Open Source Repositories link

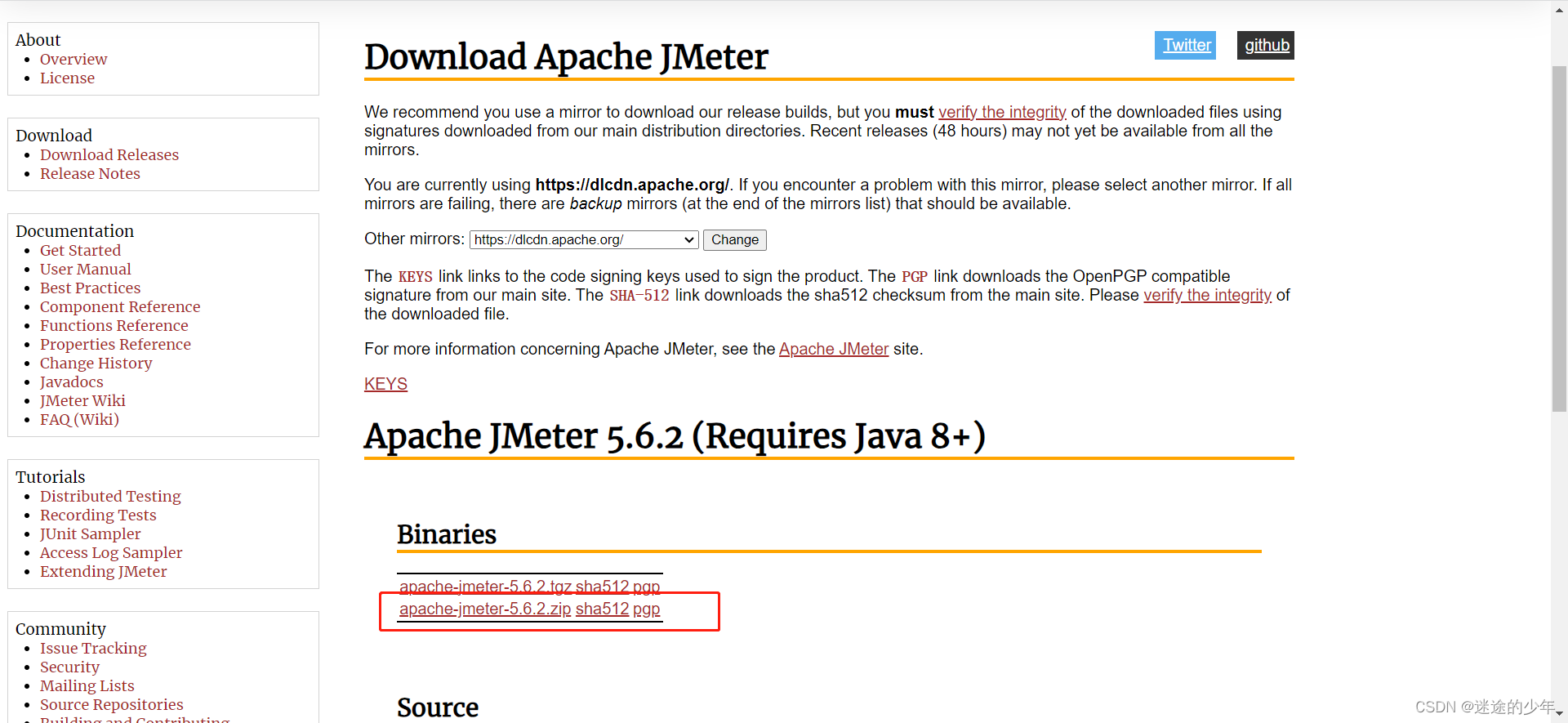111,704
